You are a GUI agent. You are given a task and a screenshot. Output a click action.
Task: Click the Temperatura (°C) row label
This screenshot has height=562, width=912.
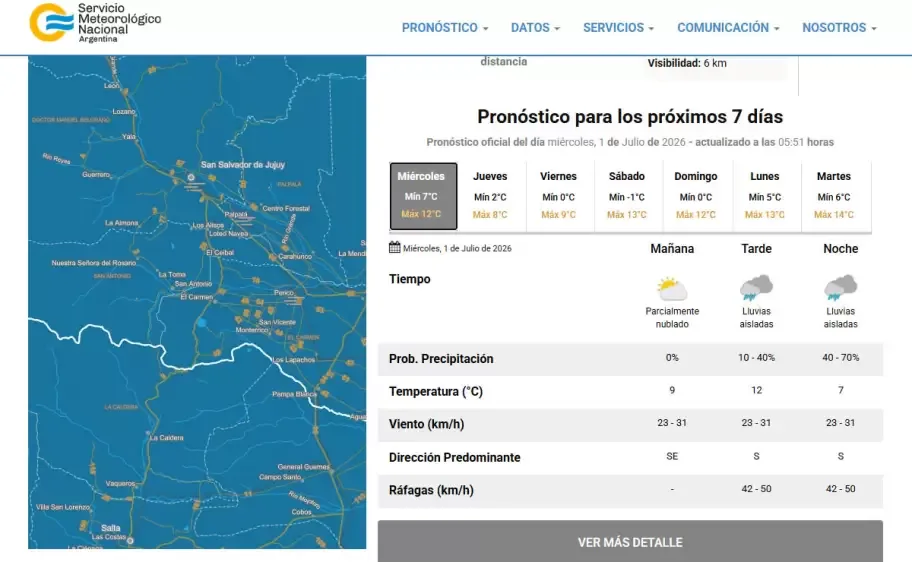[436, 392]
